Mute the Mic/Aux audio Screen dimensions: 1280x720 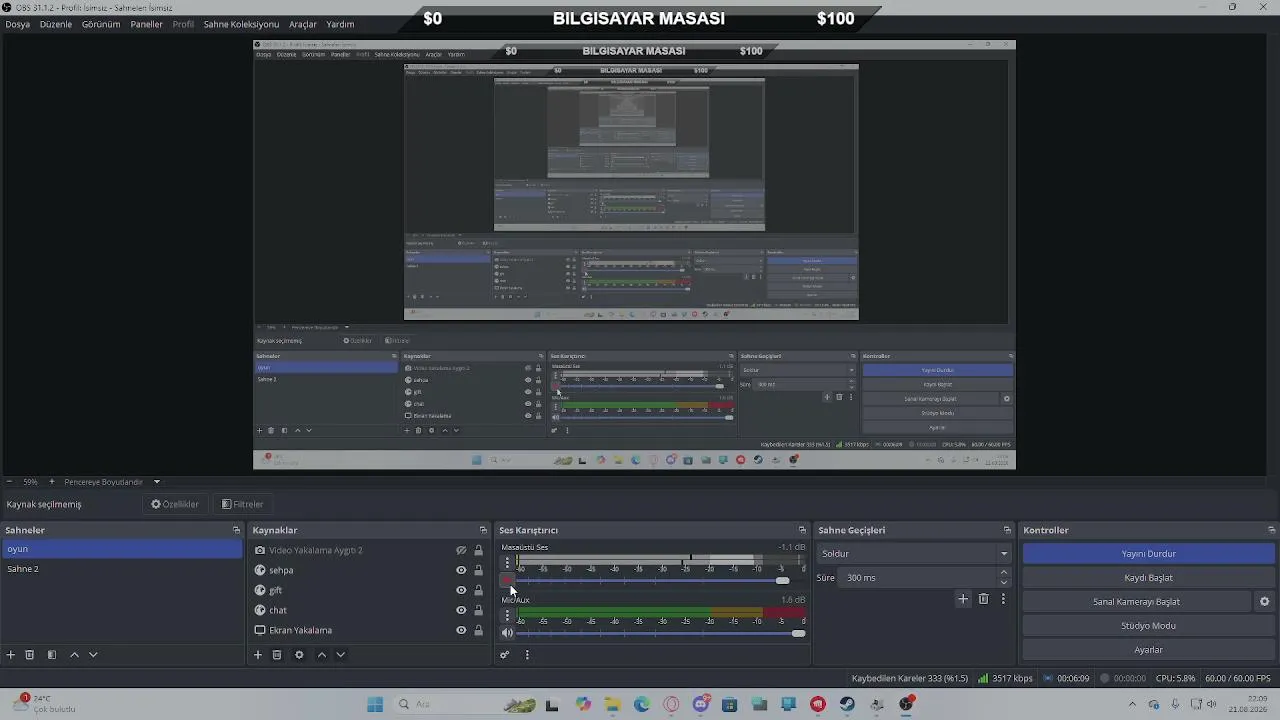pyautogui.click(x=507, y=633)
